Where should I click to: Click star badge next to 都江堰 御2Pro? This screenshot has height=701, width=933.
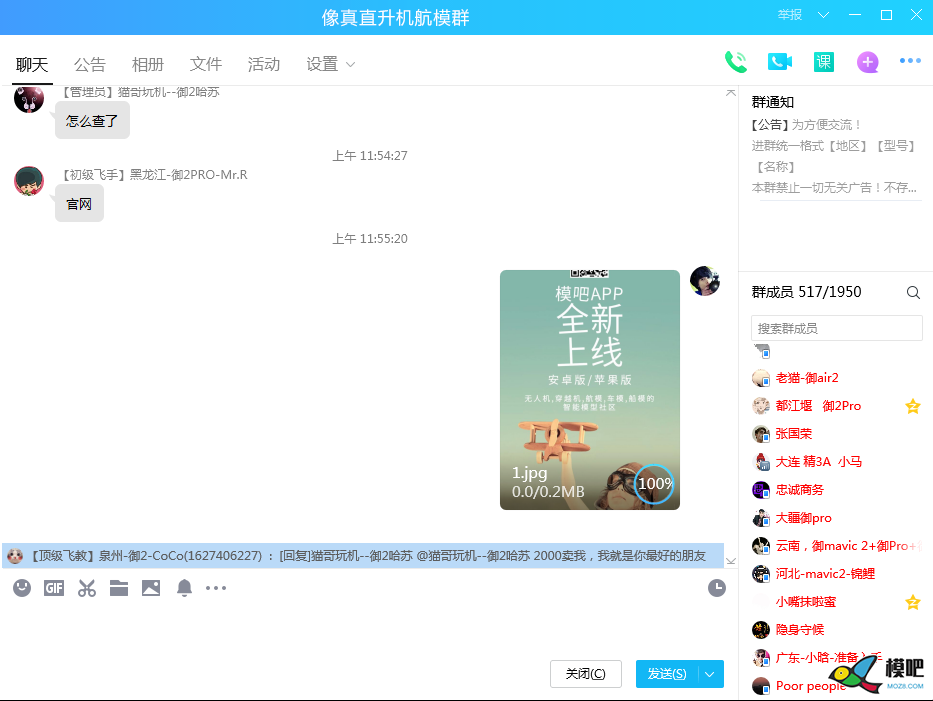click(x=913, y=406)
